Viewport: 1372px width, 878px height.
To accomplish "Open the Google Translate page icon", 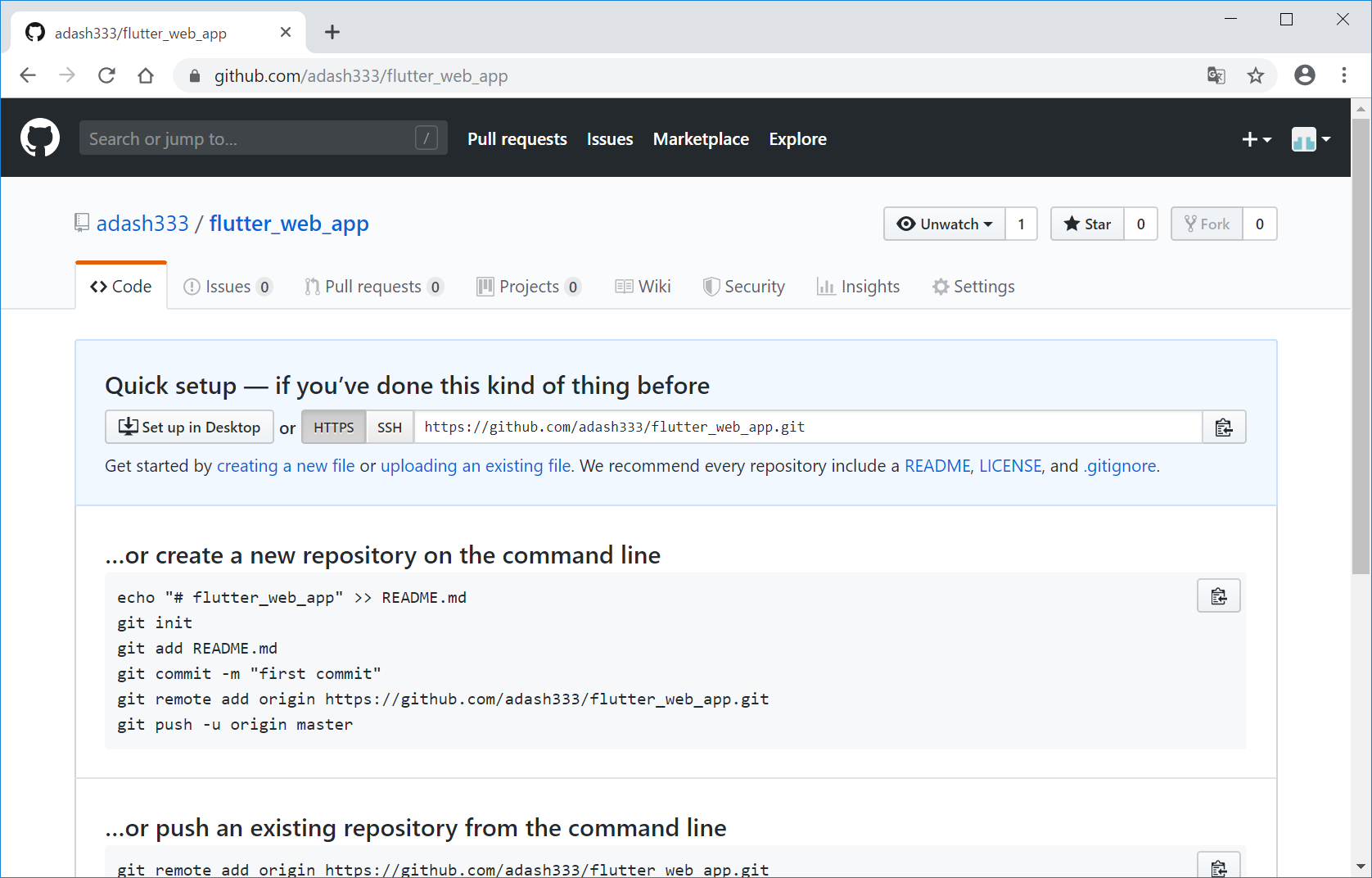I will [1216, 76].
